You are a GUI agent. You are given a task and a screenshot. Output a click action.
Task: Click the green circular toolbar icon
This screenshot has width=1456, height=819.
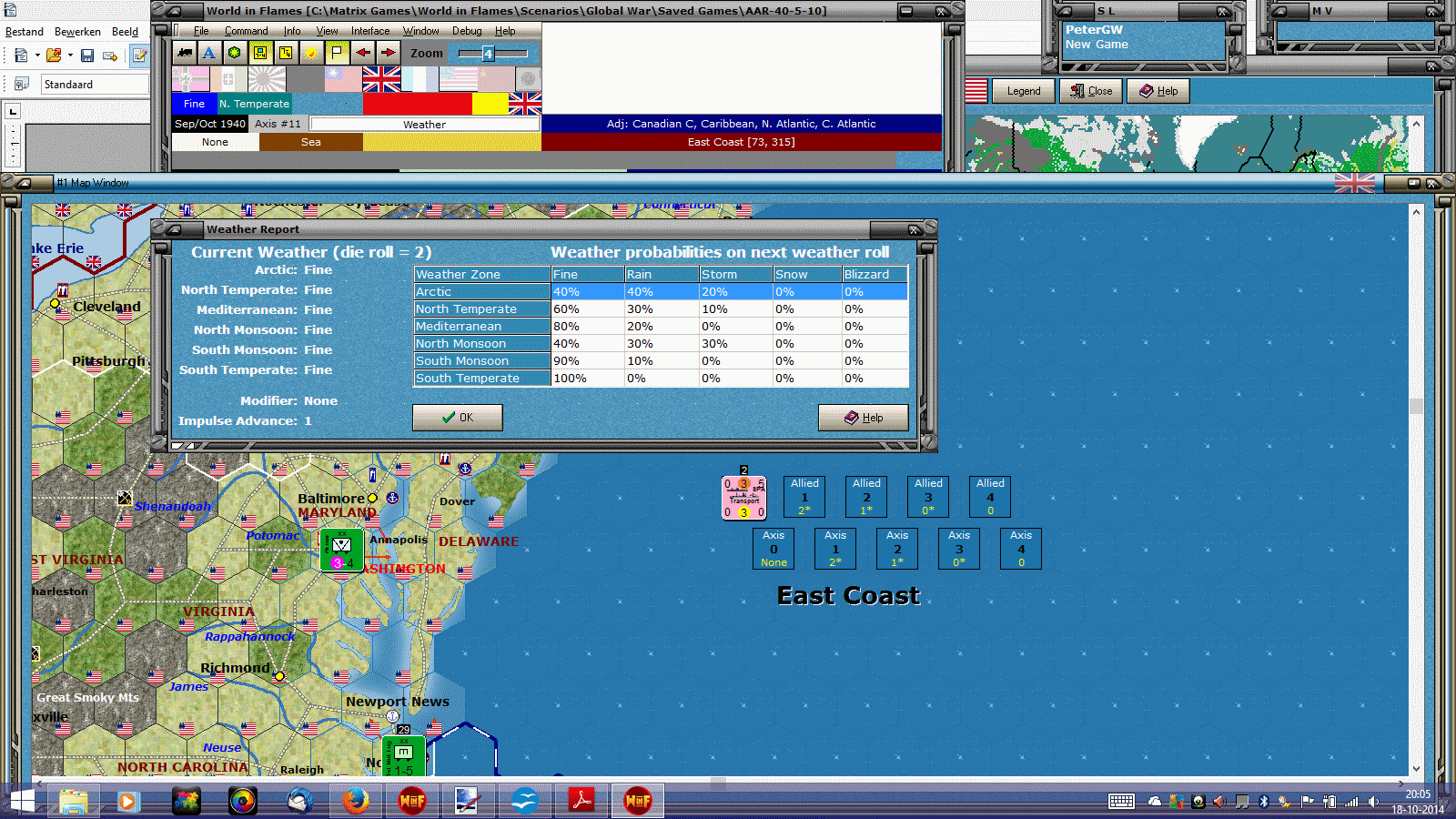(x=235, y=53)
